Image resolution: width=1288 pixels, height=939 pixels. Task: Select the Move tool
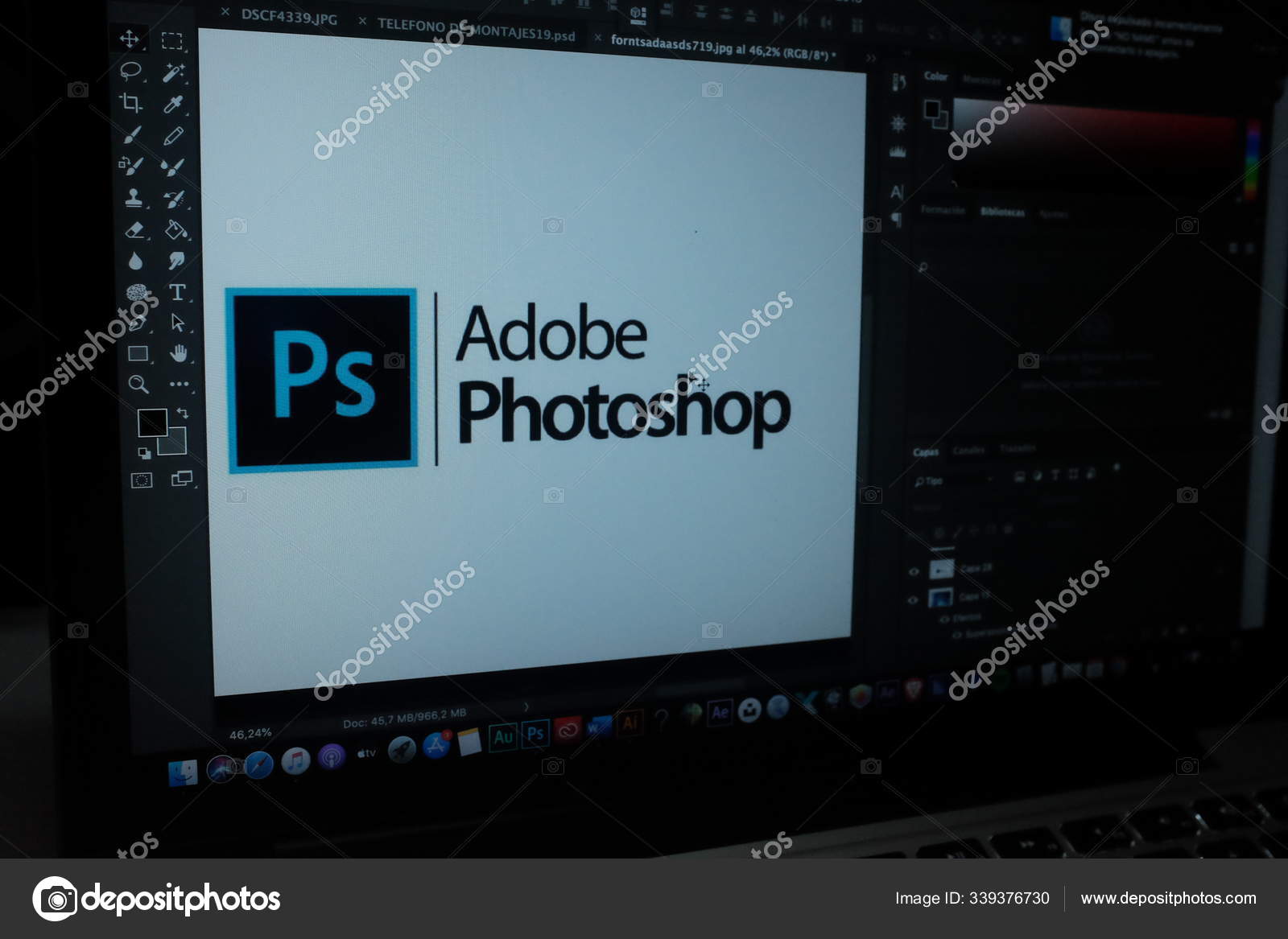(x=130, y=38)
